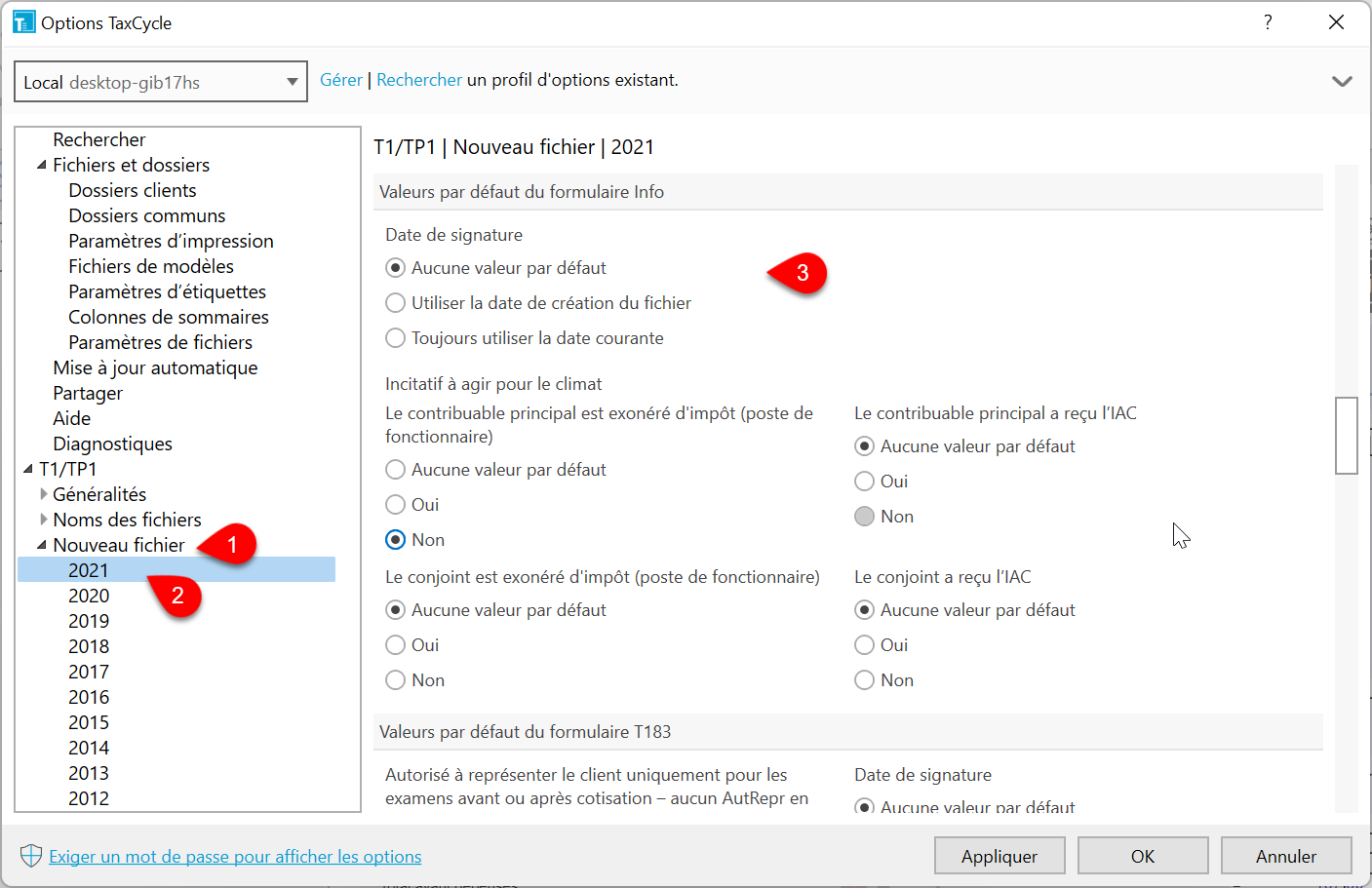The height and width of the screenshot is (888, 1372).
Task: Open Fichiers de modèles in the tree
Action: 151,266
